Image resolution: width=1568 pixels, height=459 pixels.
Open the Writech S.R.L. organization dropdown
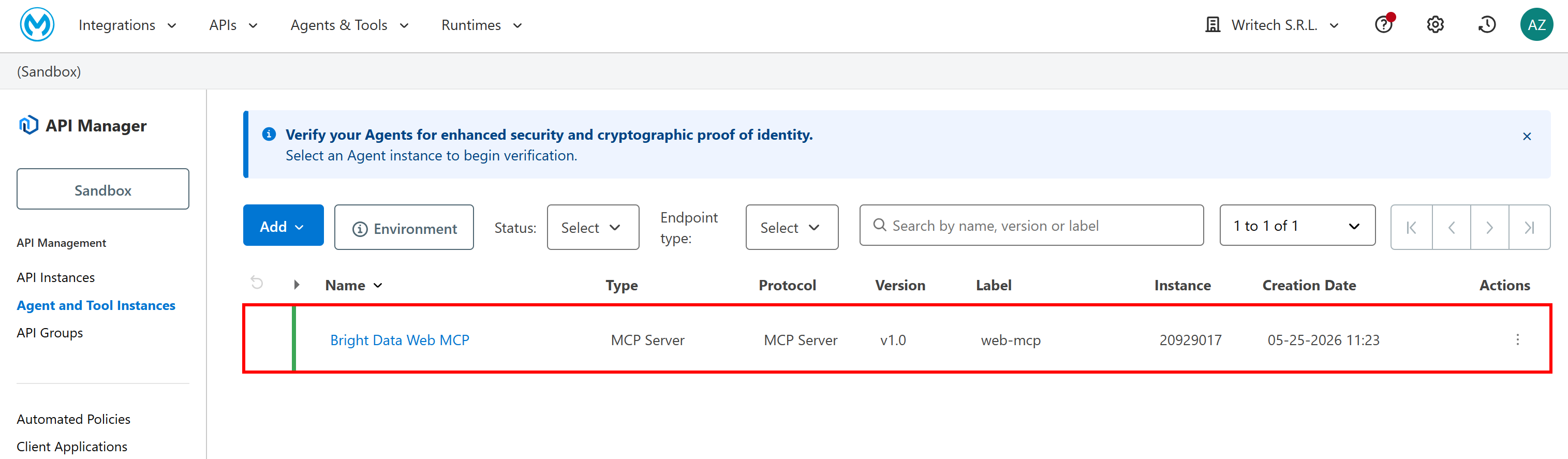pos(1273,25)
